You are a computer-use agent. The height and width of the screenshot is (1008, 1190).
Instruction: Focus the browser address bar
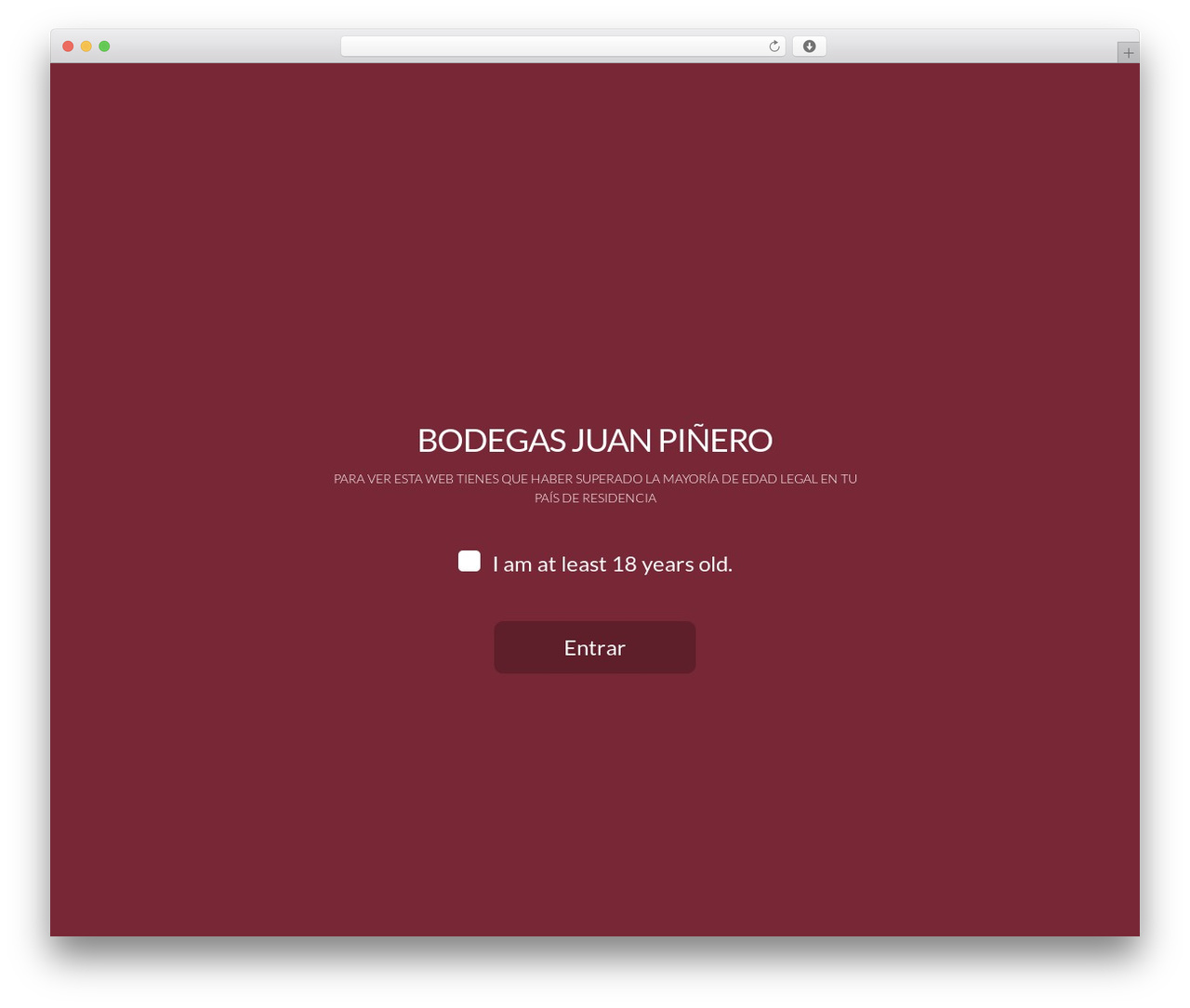coord(562,46)
